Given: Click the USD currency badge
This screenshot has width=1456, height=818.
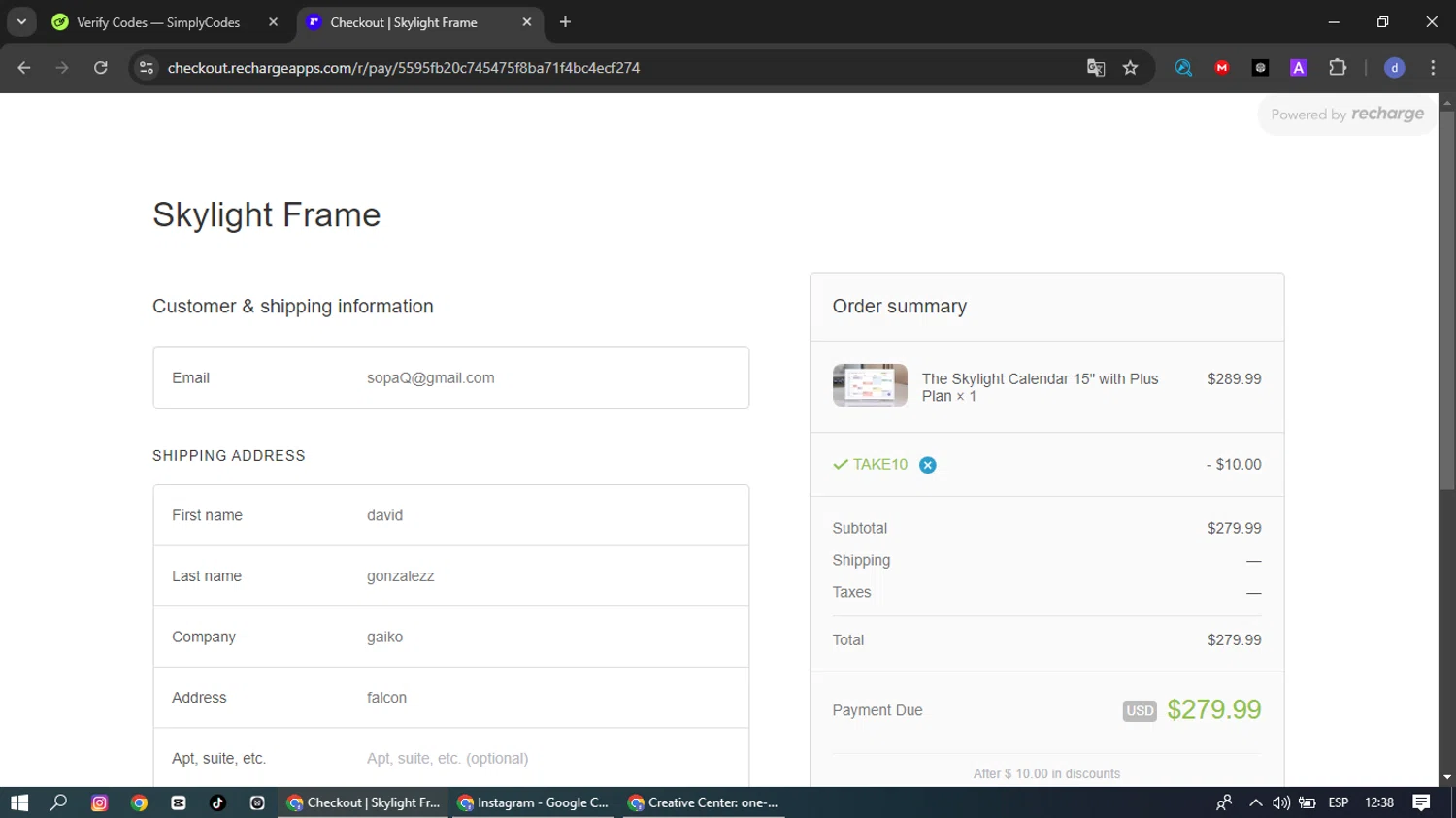Looking at the screenshot, I should (x=1140, y=711).
